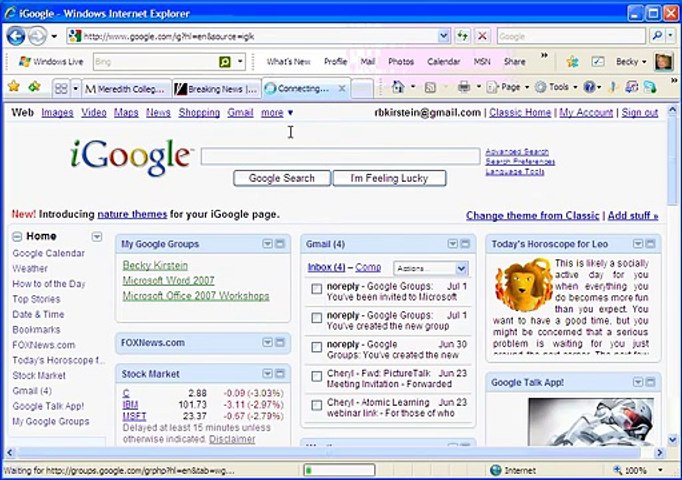Open the address bar history dropdown

443,36
